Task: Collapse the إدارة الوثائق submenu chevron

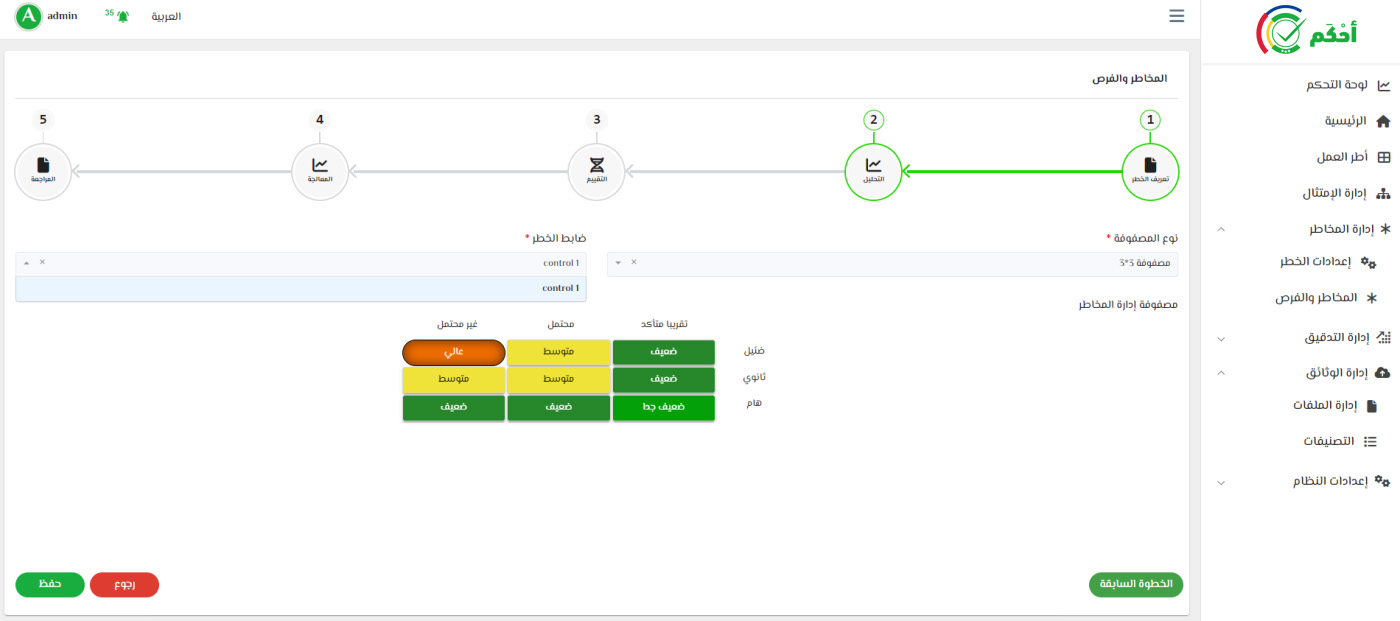Action: pyautogui.click(x=1220, y=372)
